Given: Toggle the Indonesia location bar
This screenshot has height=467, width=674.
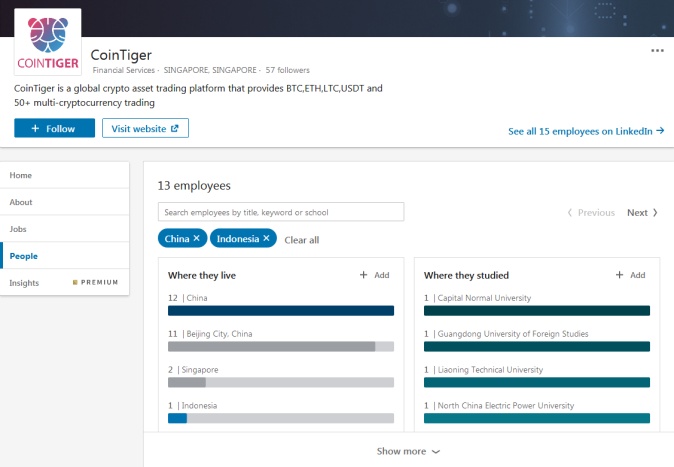Looking at the screenshot, I should coord(281,418).
